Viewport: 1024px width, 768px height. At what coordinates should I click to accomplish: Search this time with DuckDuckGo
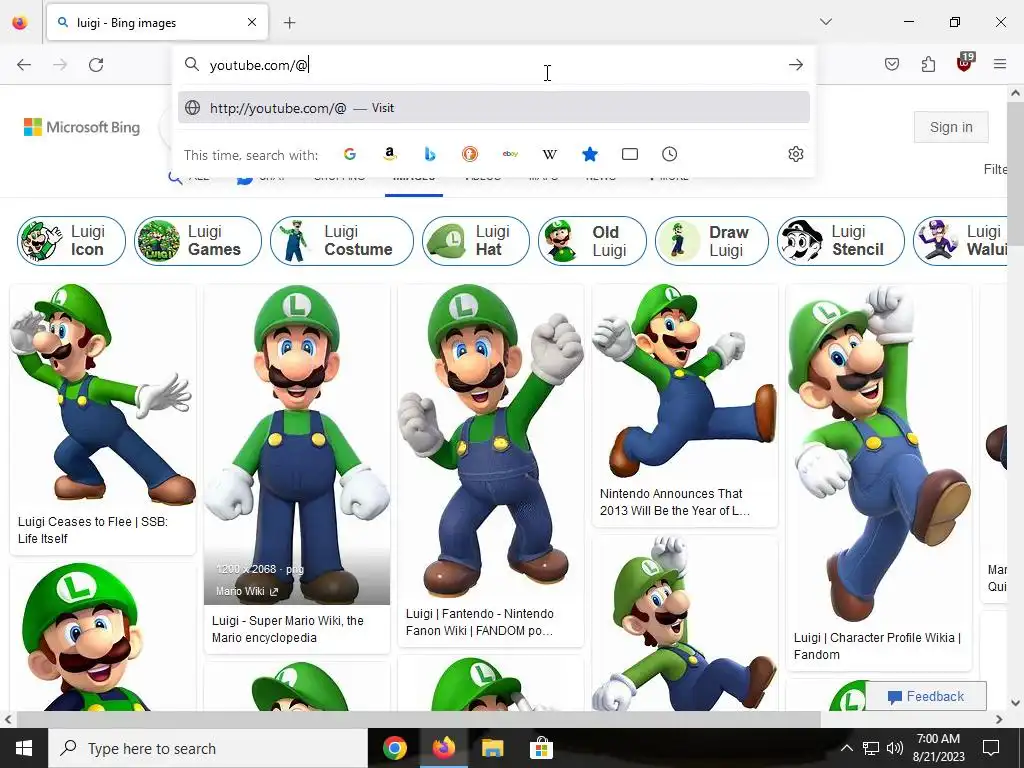pos(470,154)
